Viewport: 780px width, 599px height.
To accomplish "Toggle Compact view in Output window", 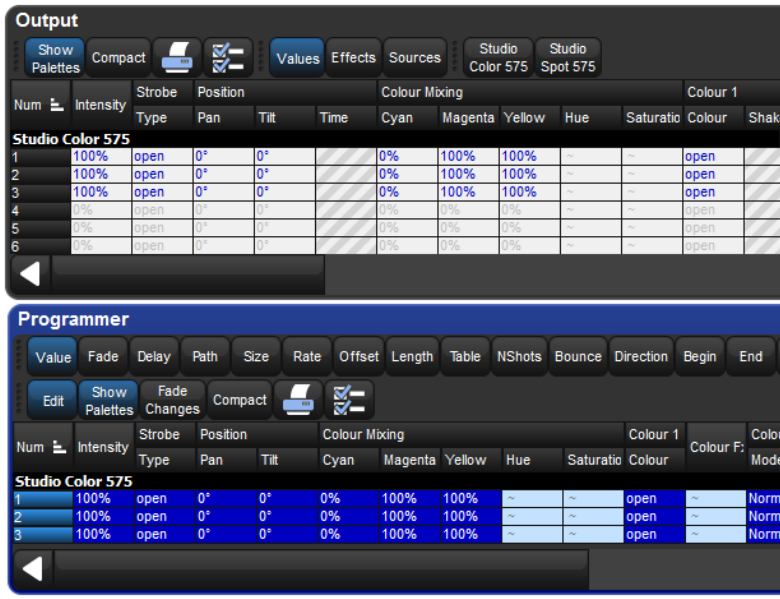I will click(118, 58).
